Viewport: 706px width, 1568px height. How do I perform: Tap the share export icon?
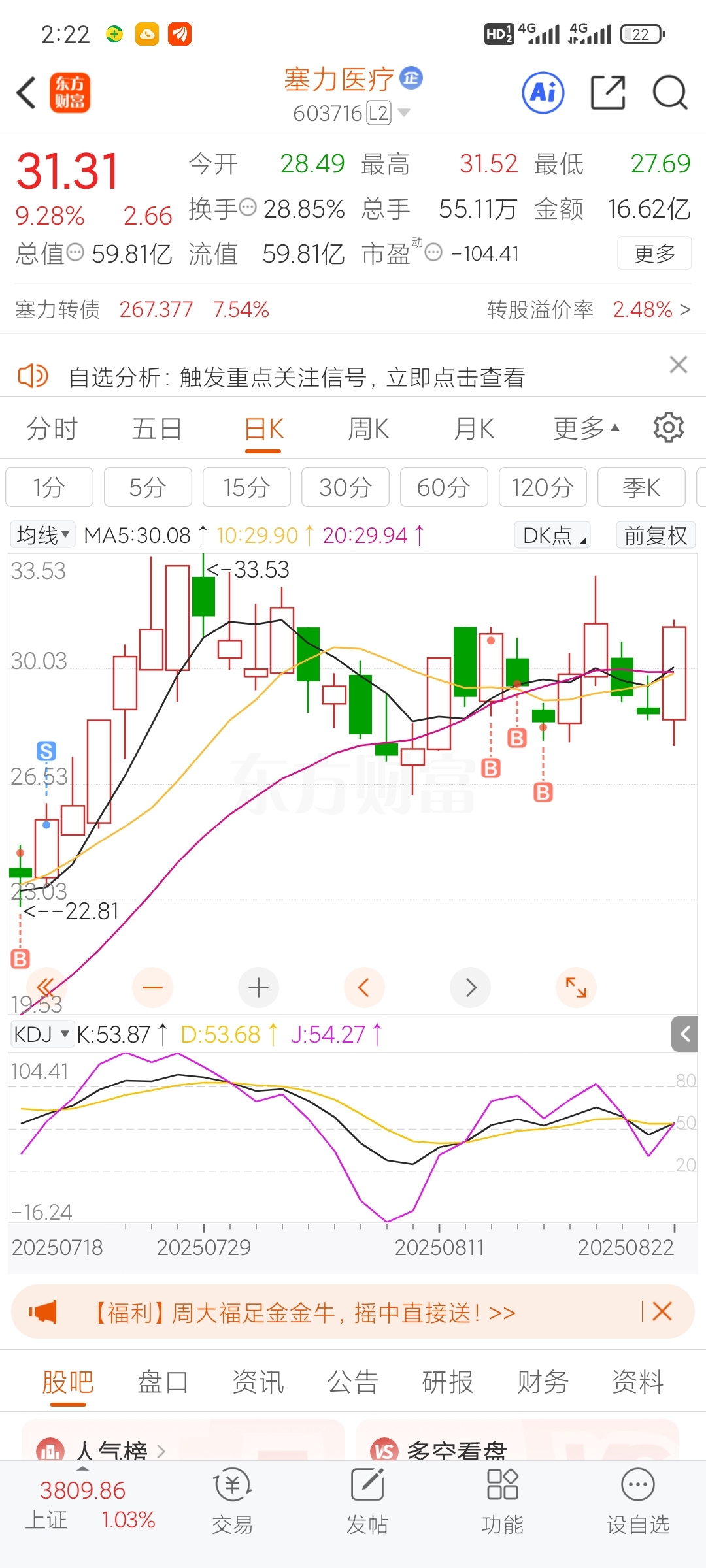(x=608, y=93)
